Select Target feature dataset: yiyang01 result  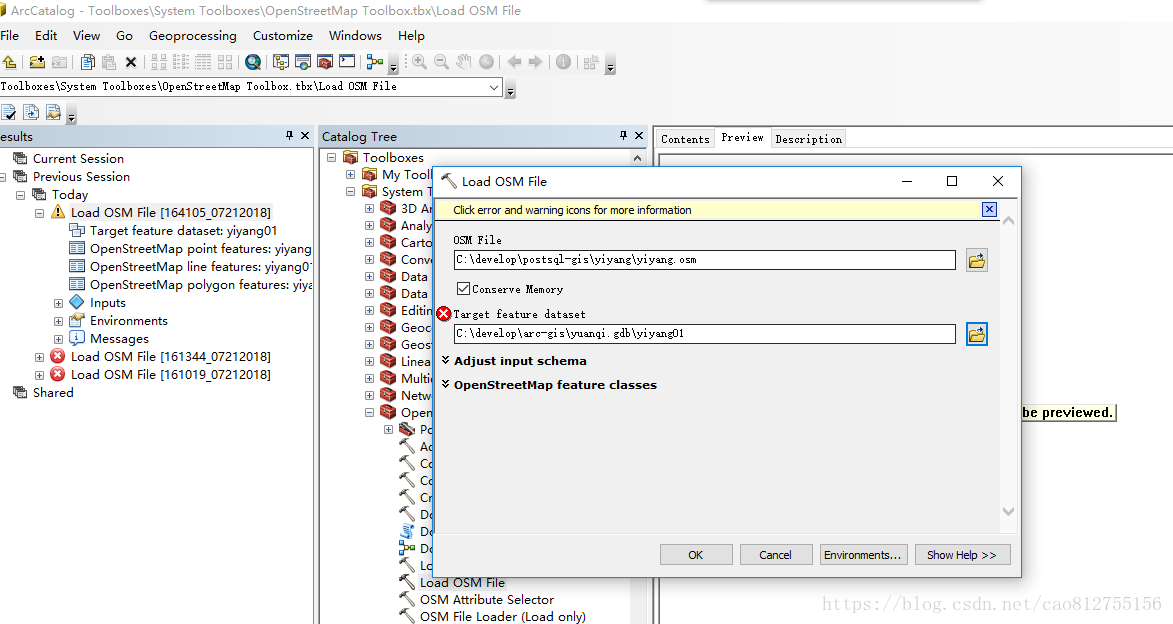[183, 230]
